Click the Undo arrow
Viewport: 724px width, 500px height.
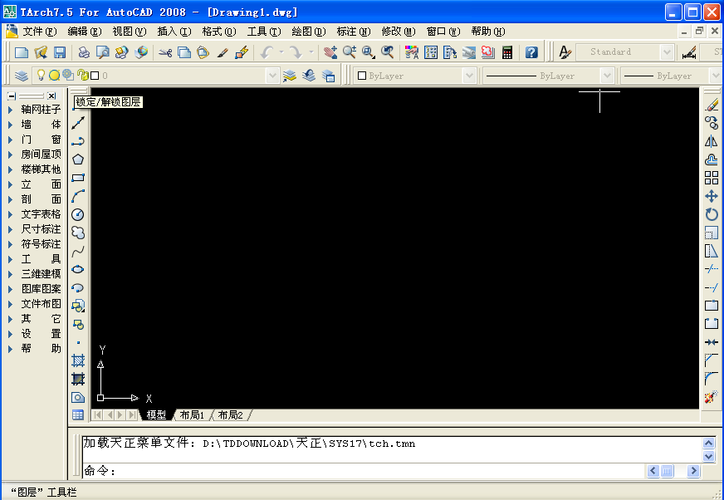(x=267, y=52)
